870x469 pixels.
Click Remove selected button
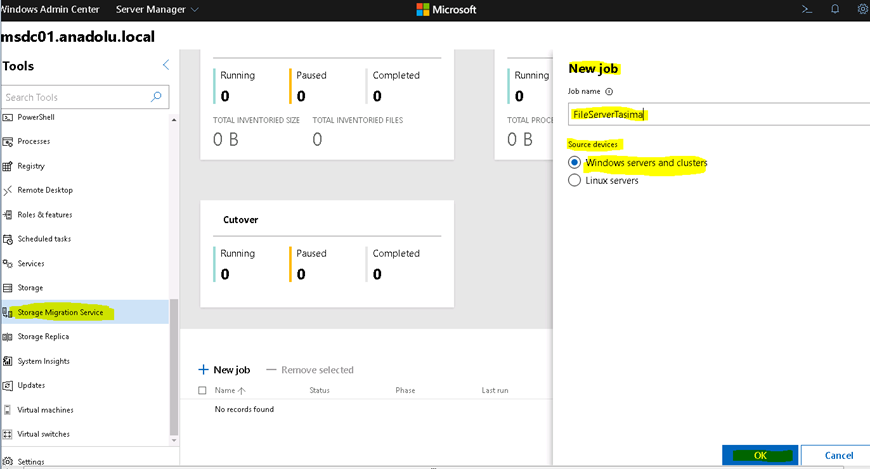[310, 370]
